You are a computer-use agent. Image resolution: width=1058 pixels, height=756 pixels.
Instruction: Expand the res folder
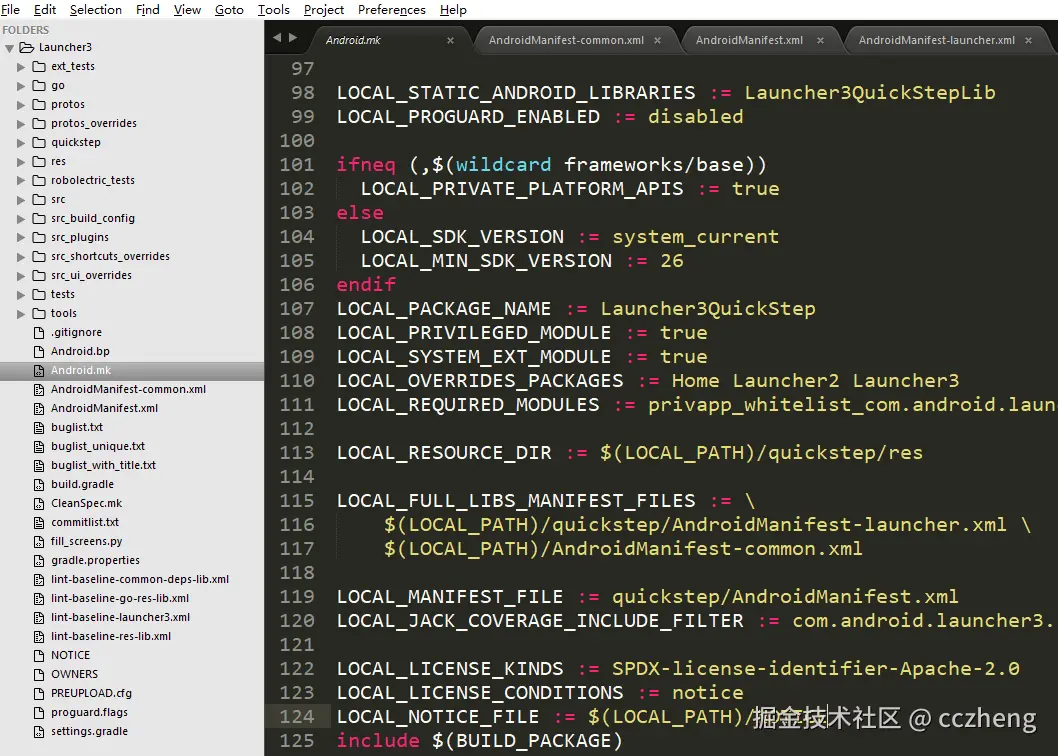[21, 162]
